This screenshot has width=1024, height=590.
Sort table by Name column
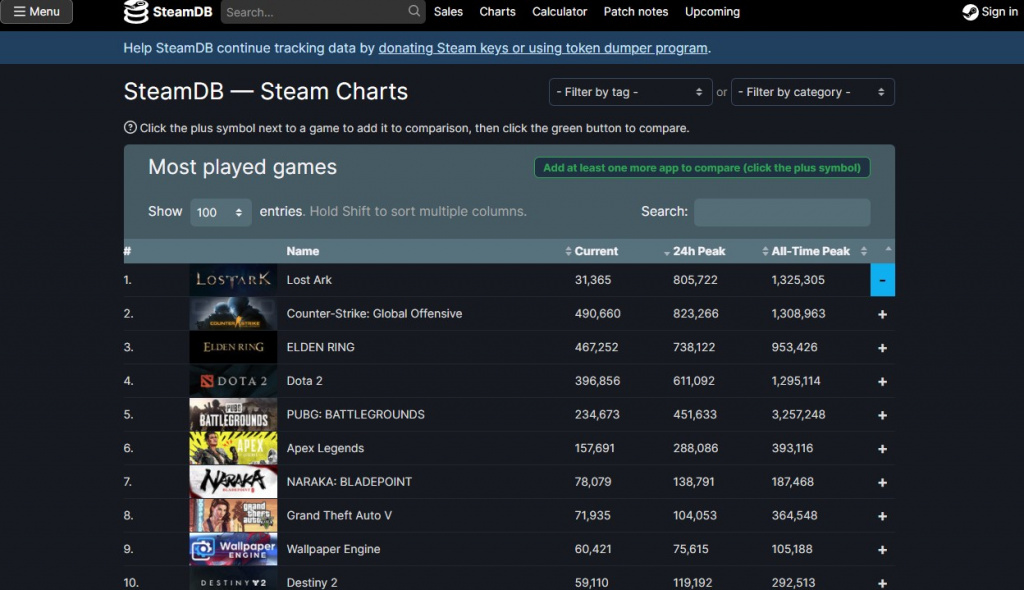point(302,251)
